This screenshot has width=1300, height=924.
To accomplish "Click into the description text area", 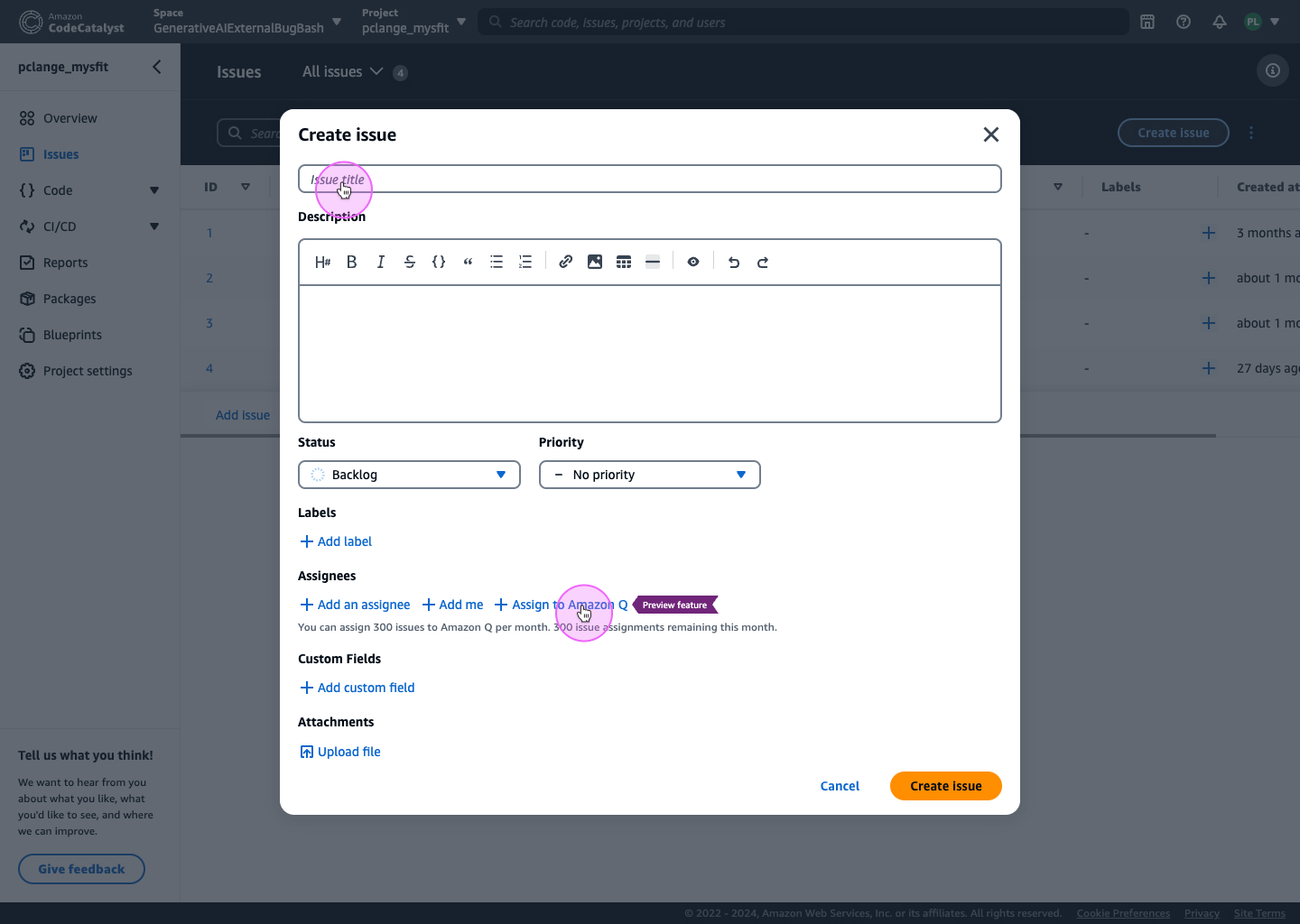I will (x=650, y=354).
